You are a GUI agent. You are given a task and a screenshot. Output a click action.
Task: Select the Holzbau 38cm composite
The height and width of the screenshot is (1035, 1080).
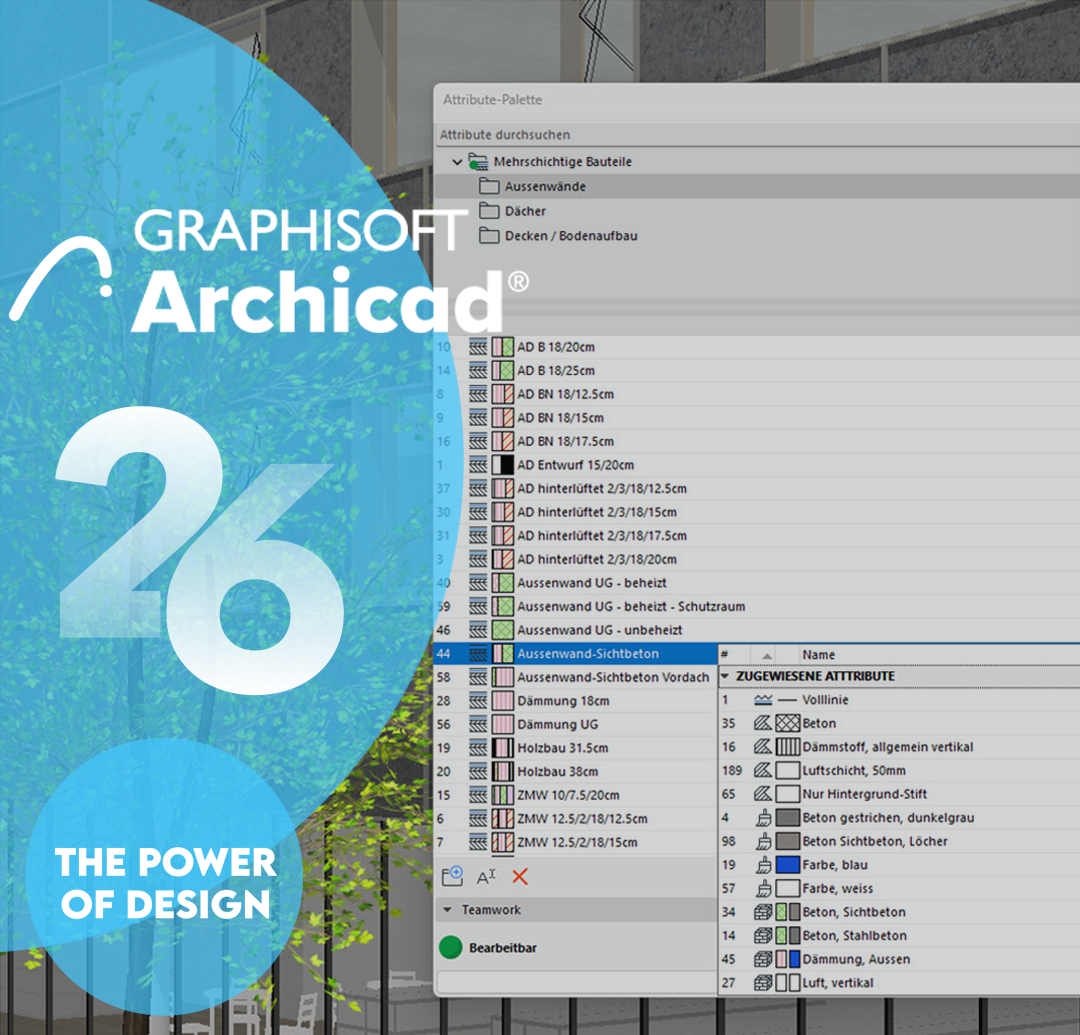coord(576,772)
